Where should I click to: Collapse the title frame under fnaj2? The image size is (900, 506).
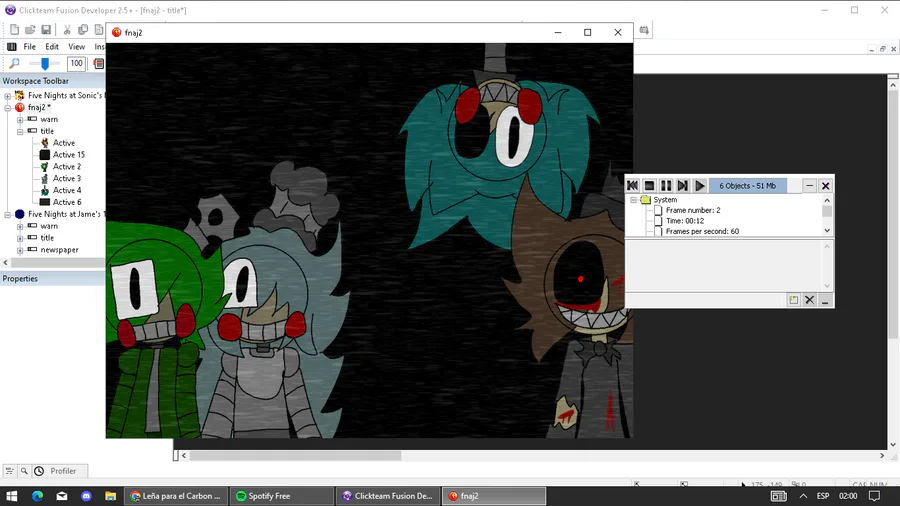20,131
